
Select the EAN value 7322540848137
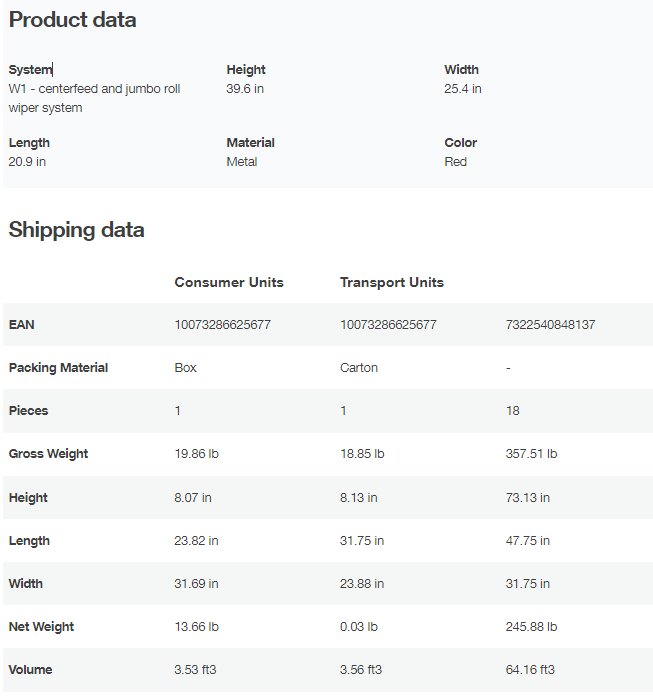tap(551, 325)
